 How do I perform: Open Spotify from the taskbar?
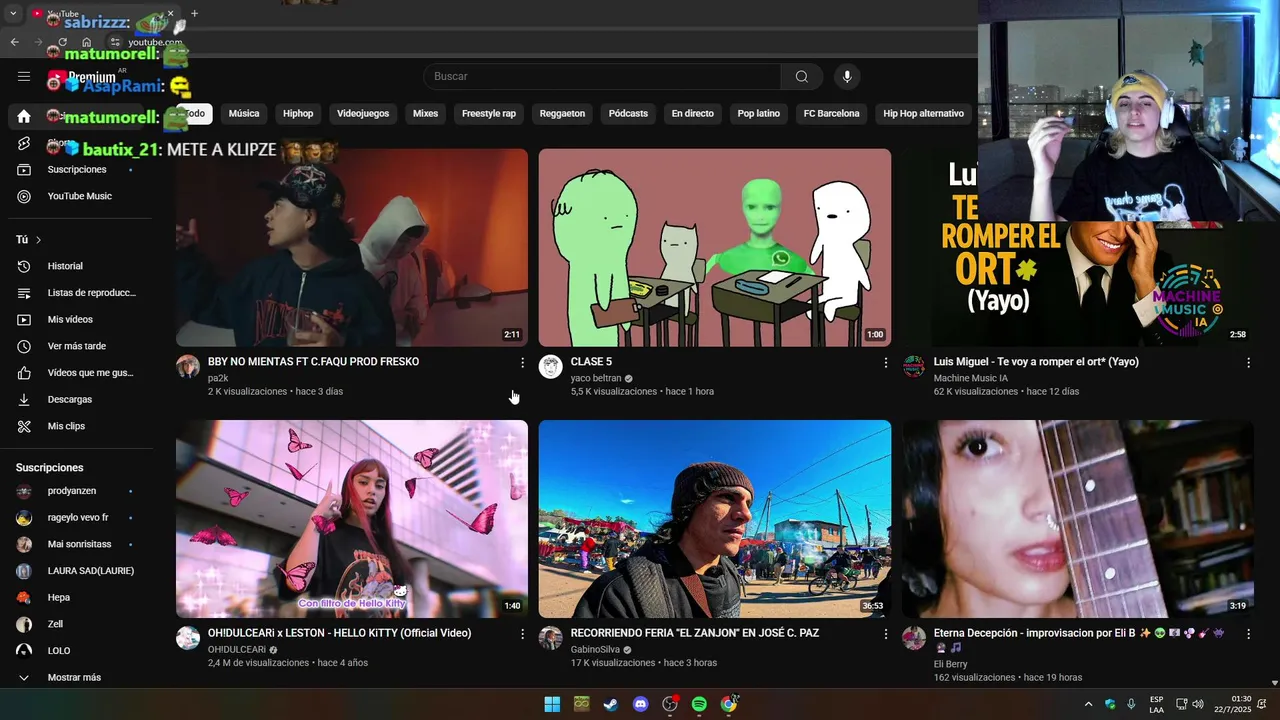coord(700,704)
